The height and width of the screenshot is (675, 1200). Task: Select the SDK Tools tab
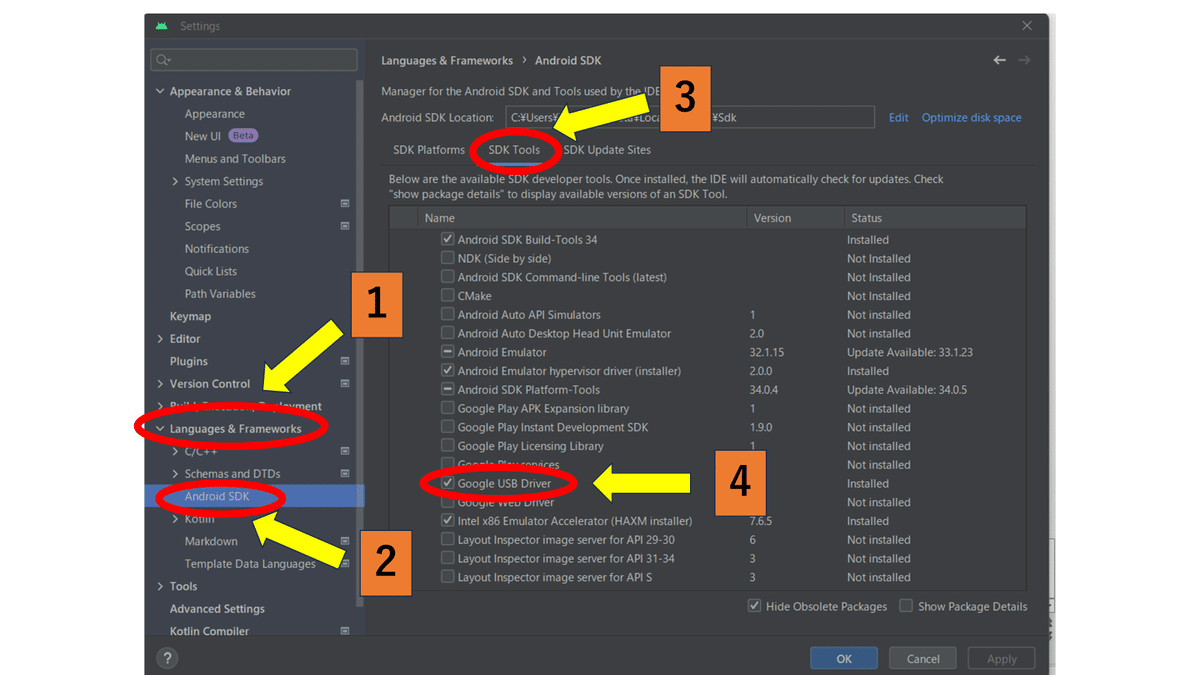514,150
